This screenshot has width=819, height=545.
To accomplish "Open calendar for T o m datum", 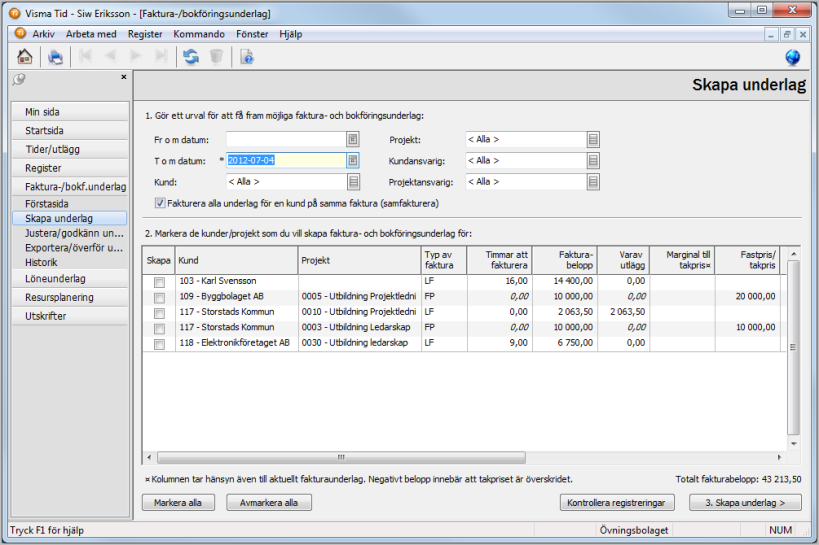I will point(353,160).
